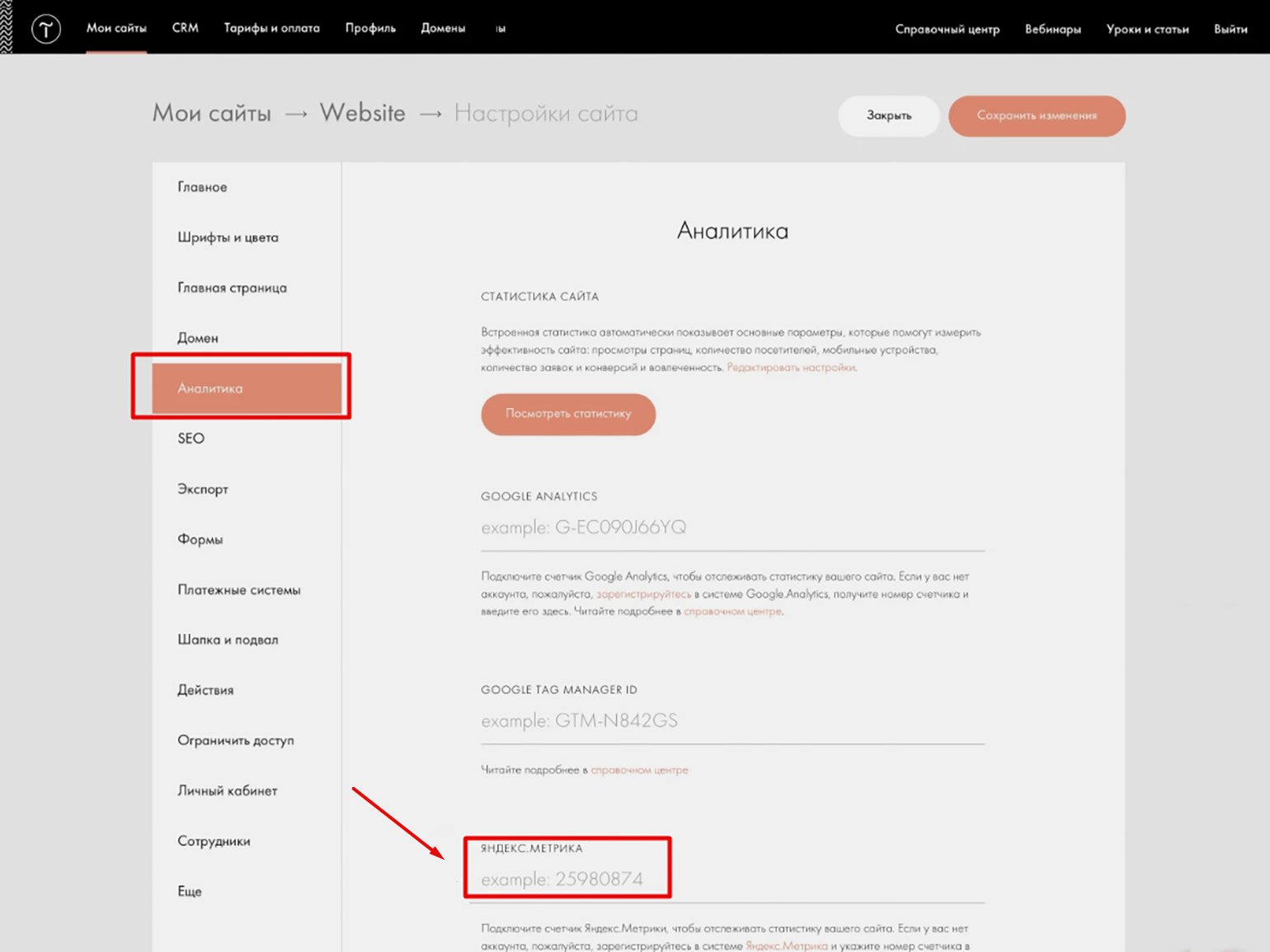This screenshot has width=1270, height=952.
Task: Focus the Google Tag Manager ID field
Action: point(731,721)
